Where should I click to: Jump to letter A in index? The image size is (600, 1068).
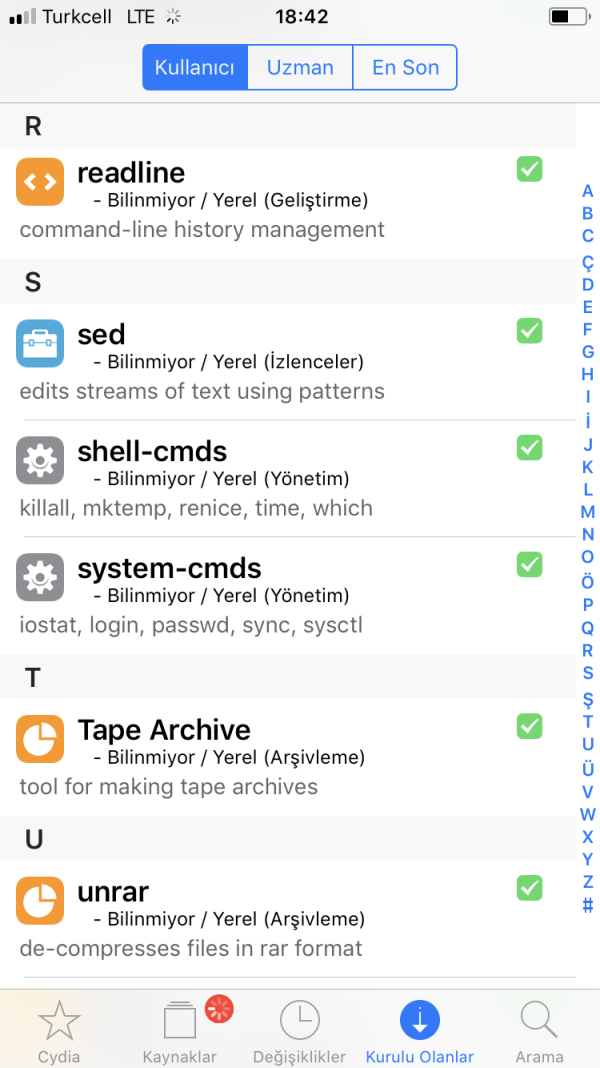point(588,191)
